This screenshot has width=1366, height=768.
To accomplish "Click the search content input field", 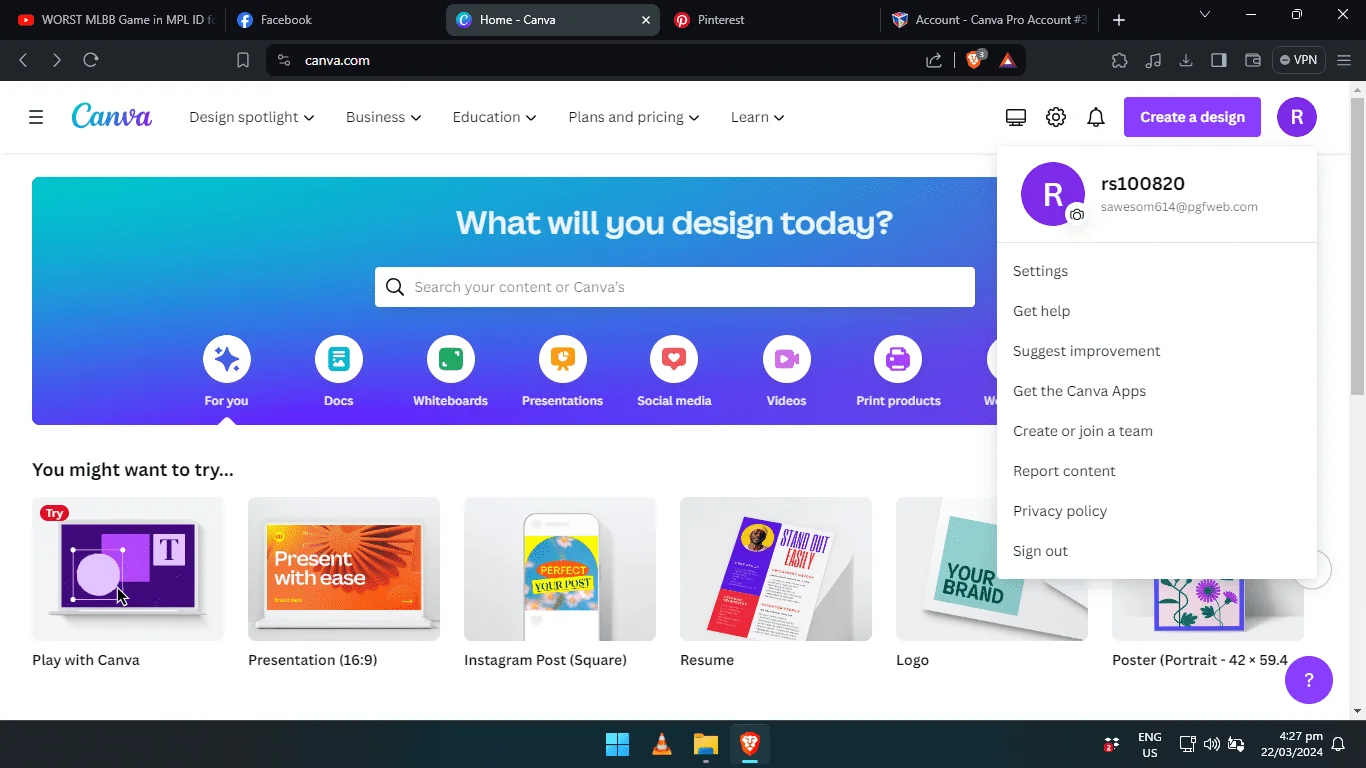I will pos(675,287).
